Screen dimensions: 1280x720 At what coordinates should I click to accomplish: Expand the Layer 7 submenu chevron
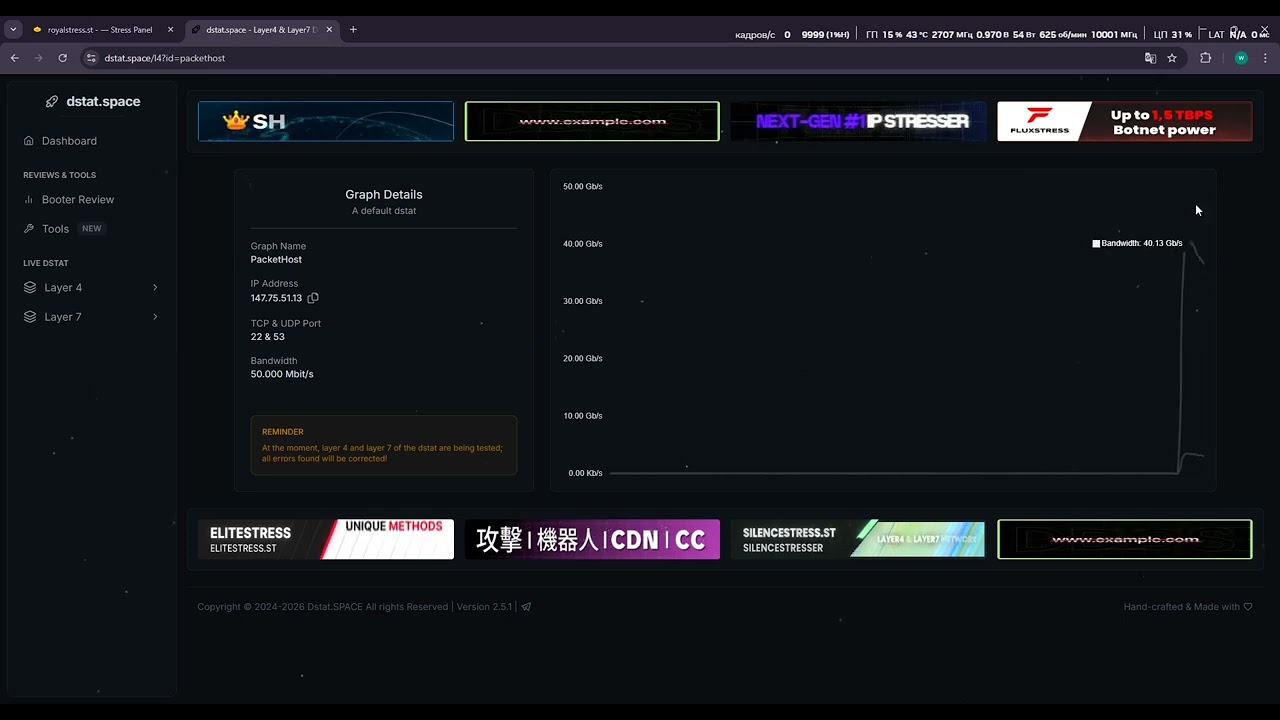pos(155,317)
